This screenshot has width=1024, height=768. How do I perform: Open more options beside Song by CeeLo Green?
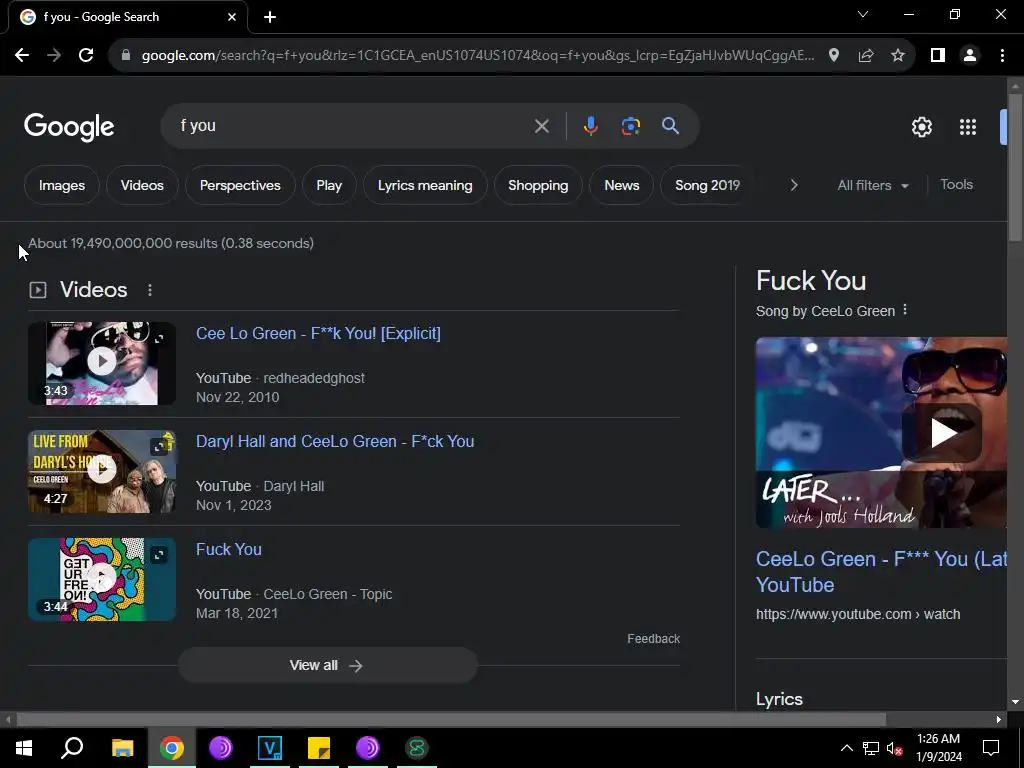[904, 310]
